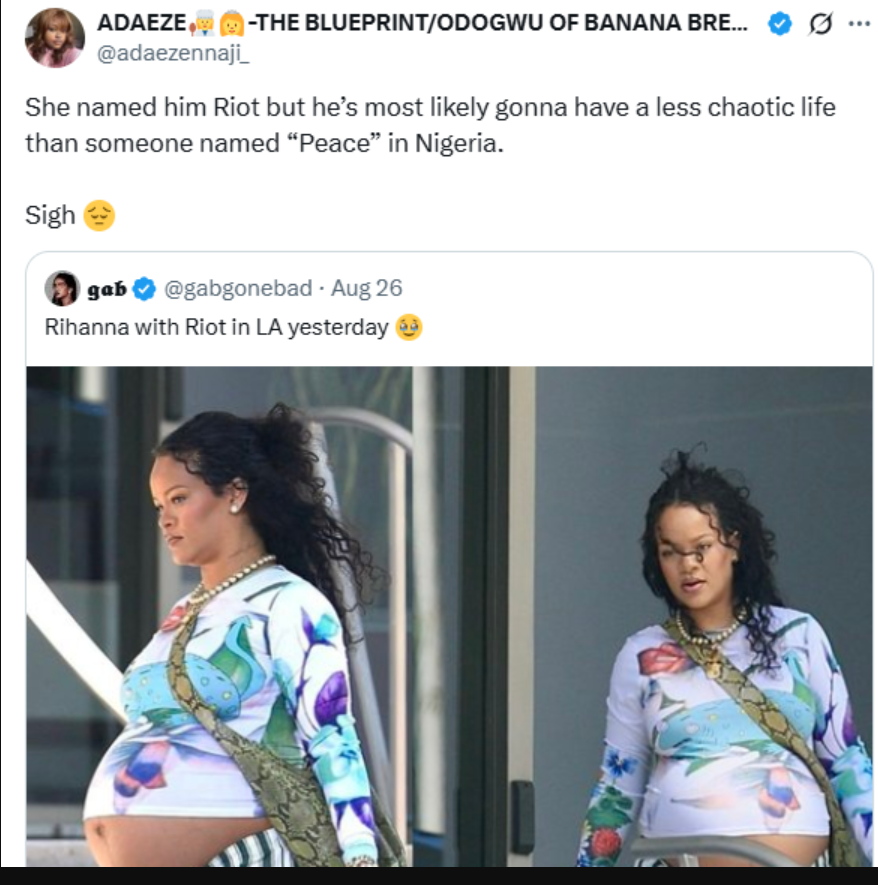Screen dimensions: 878x885
Task: Open ADAEZE's profile picture avatar
Action: pyautogui.click(x=55, y=38)
